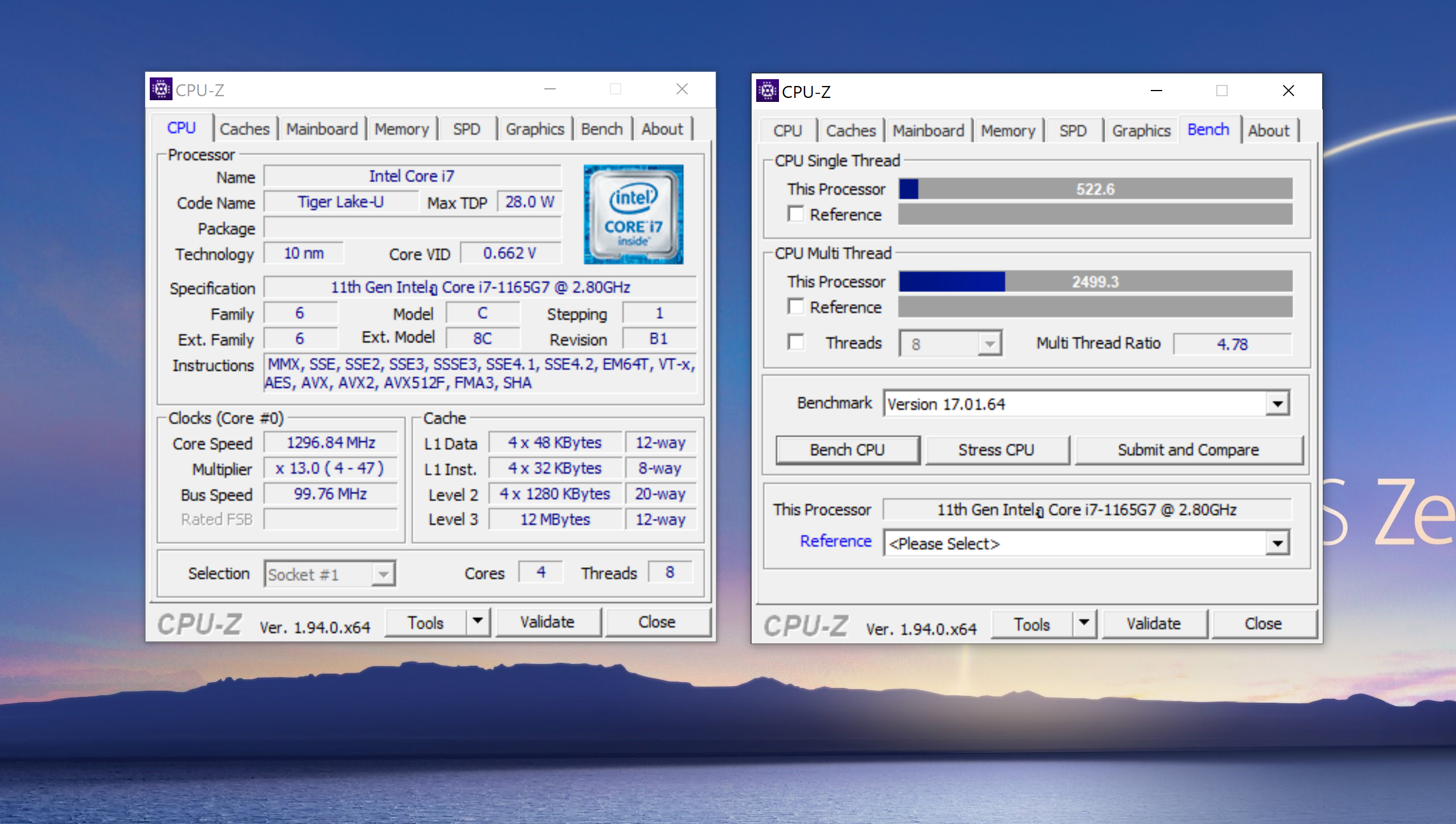Click Validate button in right CPU-Z window
This screenshot has height=824, width=1456.
click(1154, 624)
